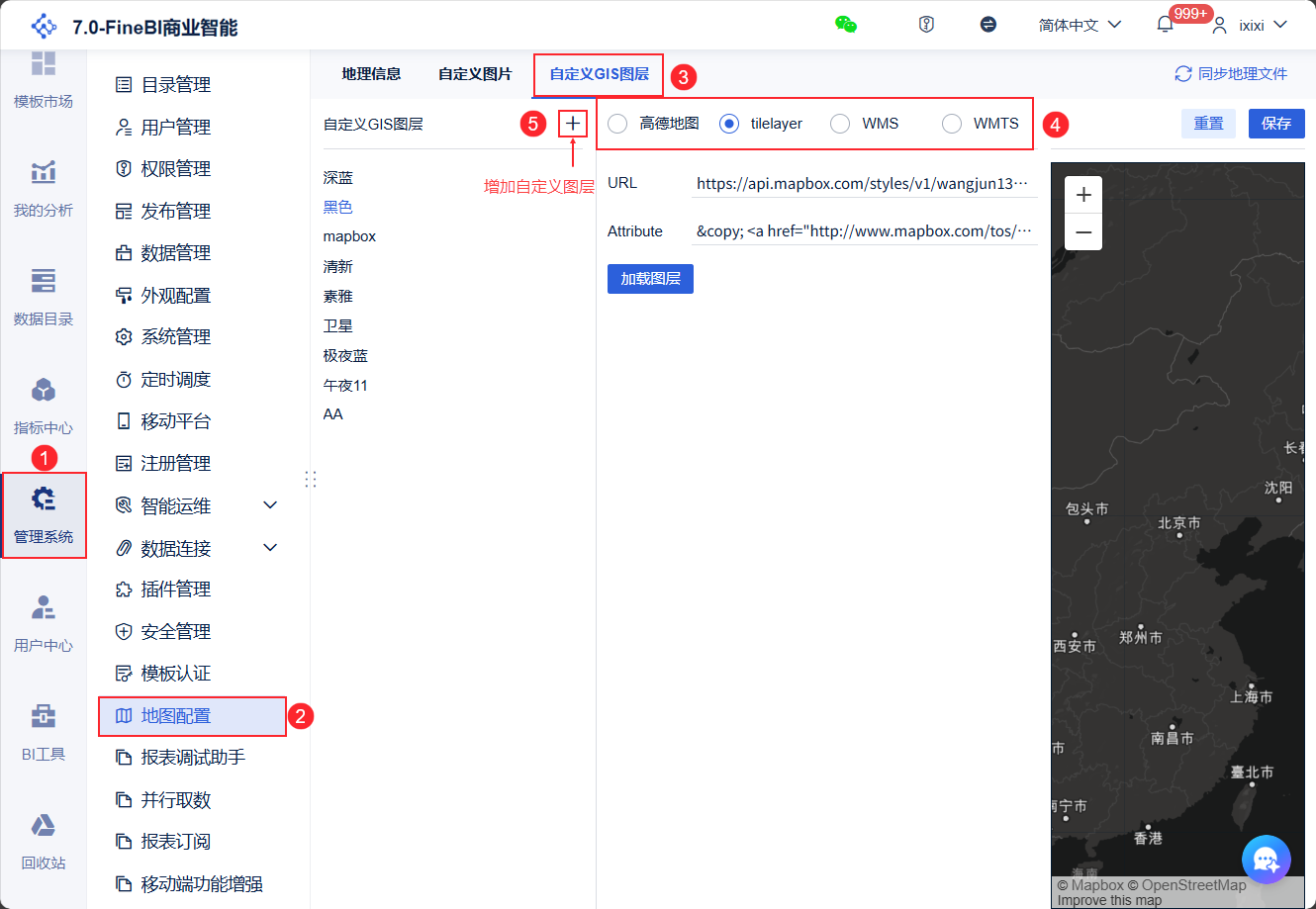Click the URL input field

pyautogui.click(x=864, y=183)
